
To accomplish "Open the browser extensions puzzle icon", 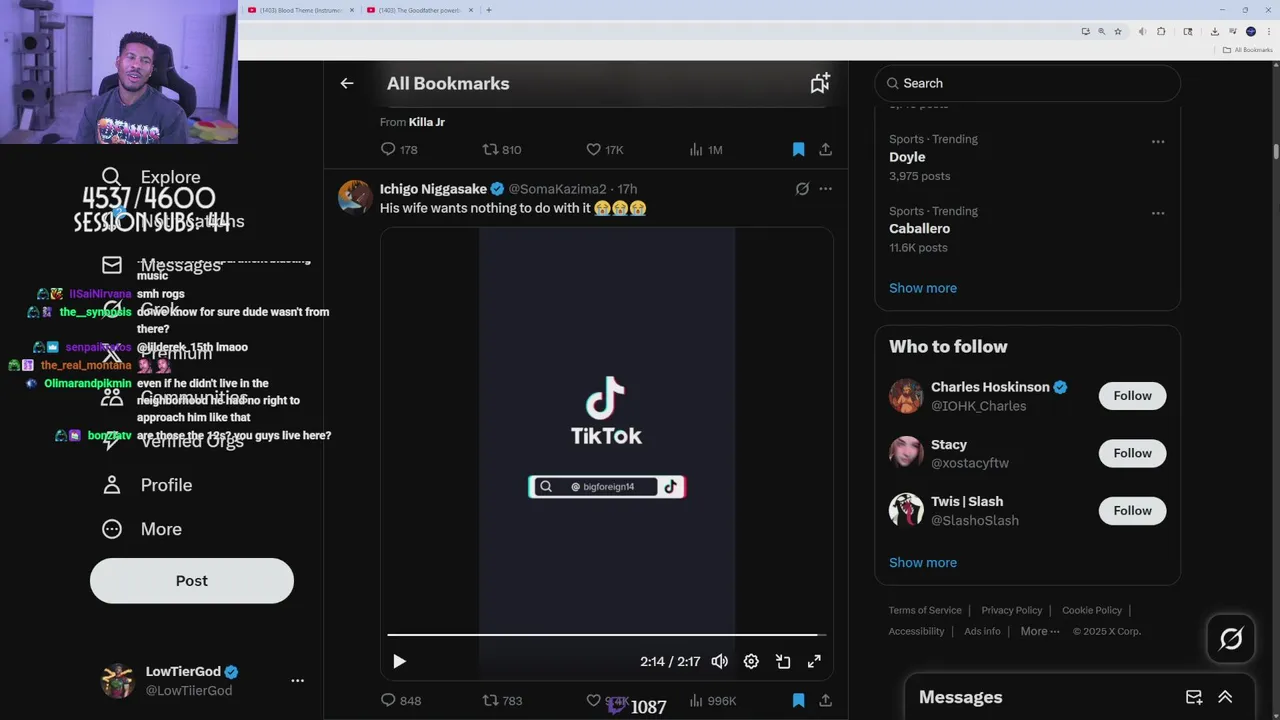I will click(1161, 31).
